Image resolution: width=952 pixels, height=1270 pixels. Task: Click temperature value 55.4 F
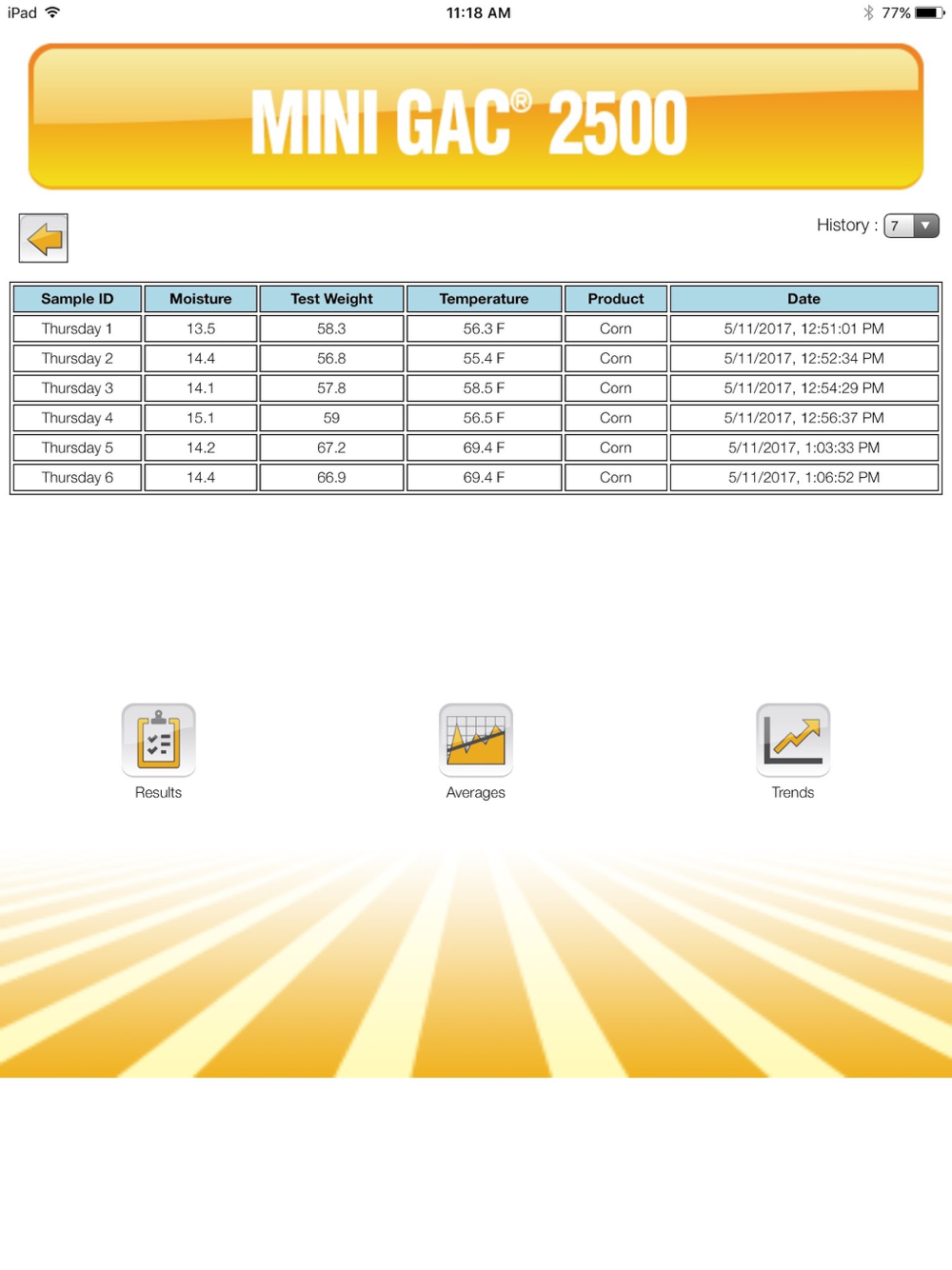(x=484, y=358)
